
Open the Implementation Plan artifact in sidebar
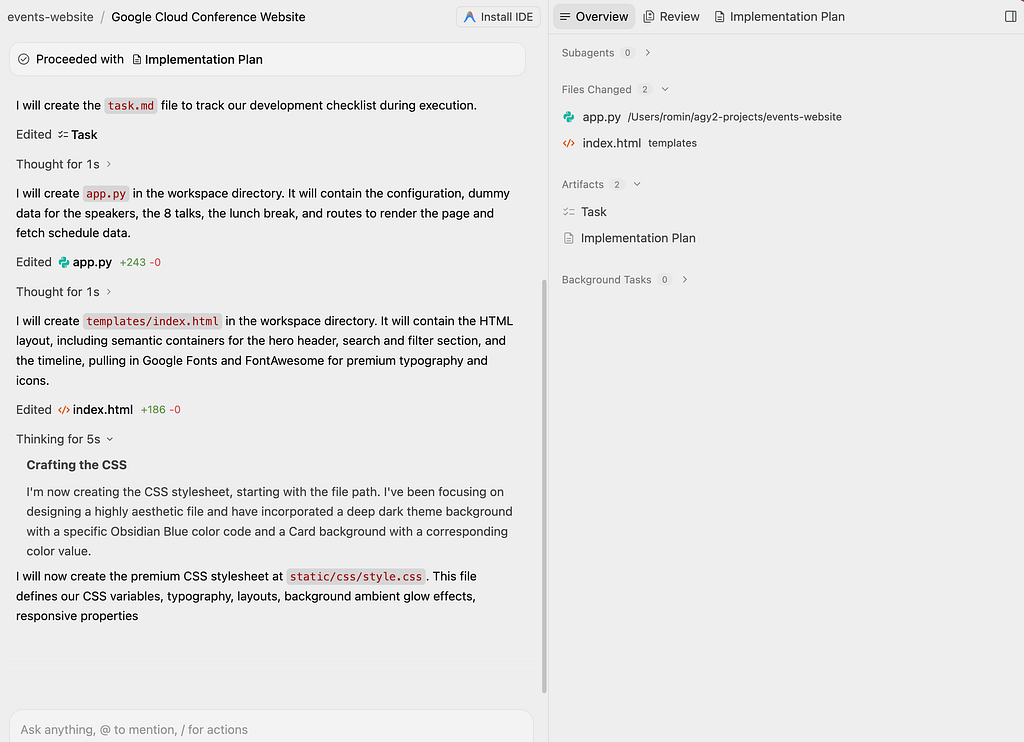(638, 238)
